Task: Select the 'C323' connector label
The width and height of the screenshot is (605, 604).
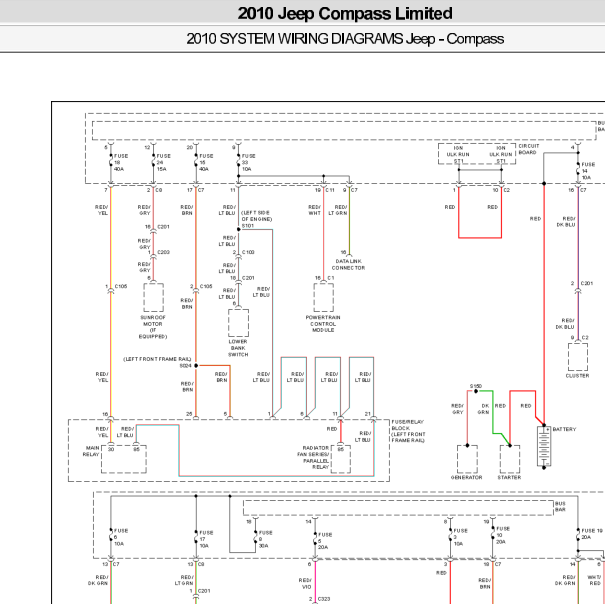Action: [324, 599]
